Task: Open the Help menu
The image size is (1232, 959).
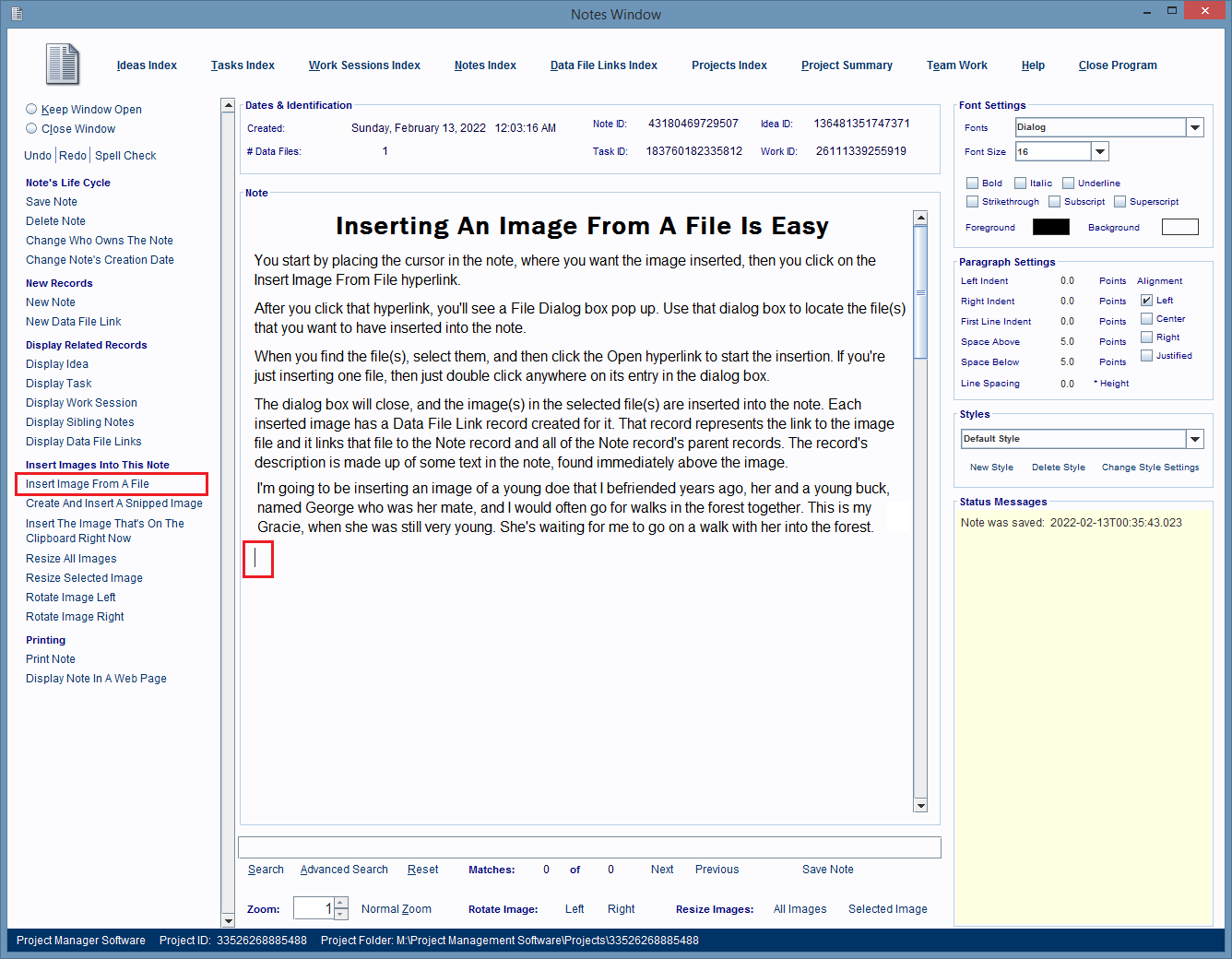Action: [x=1033, y=65]
